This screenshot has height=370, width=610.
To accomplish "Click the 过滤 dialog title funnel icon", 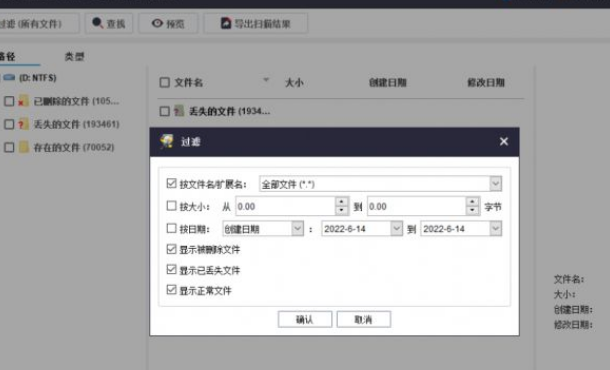I will [167, 141].
